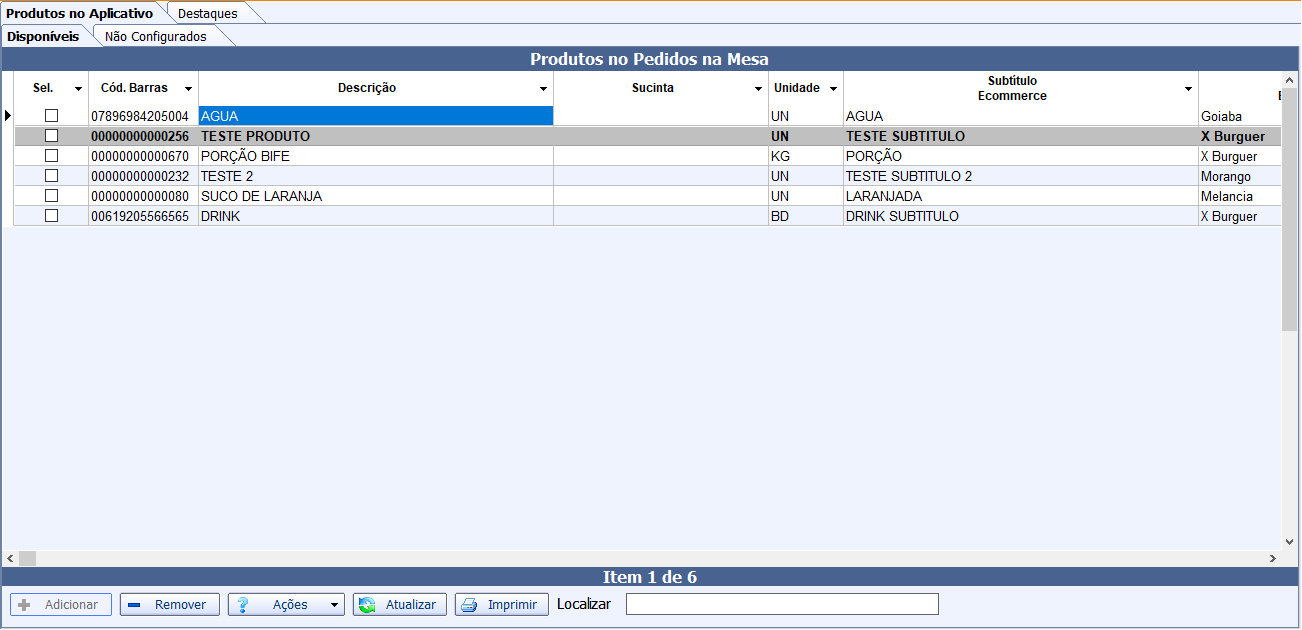Click the Atualizar refresh icon
1302x630 pixels.
click(367, 605)
